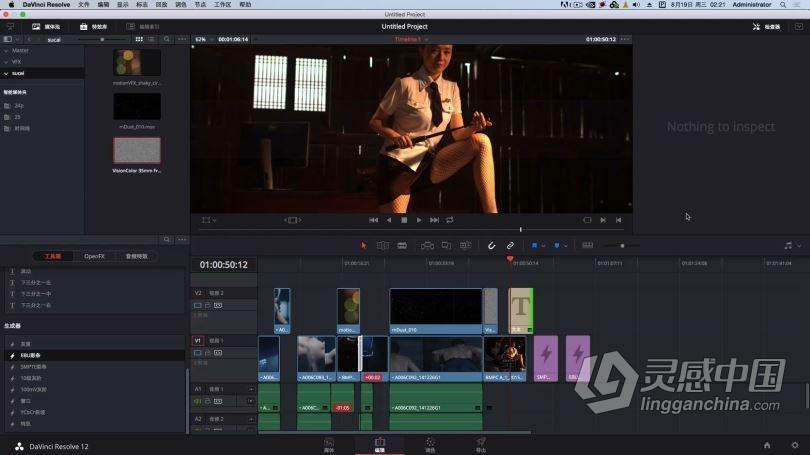810x455 pixels.
Task: Collapse the VFX bin
Action: point(6,62)
